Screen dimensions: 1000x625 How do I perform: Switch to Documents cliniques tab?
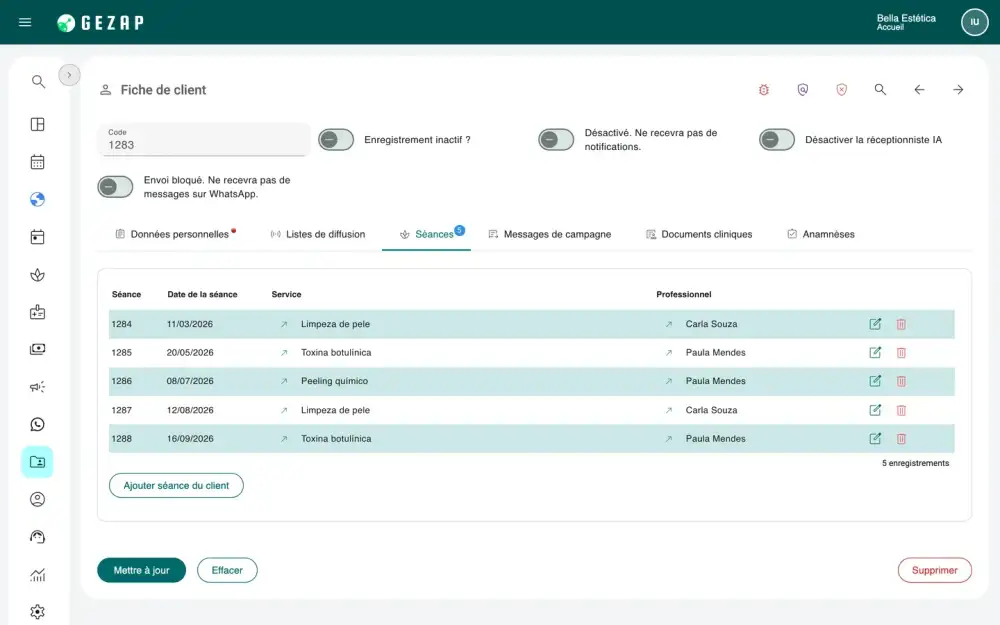[699, 234]
